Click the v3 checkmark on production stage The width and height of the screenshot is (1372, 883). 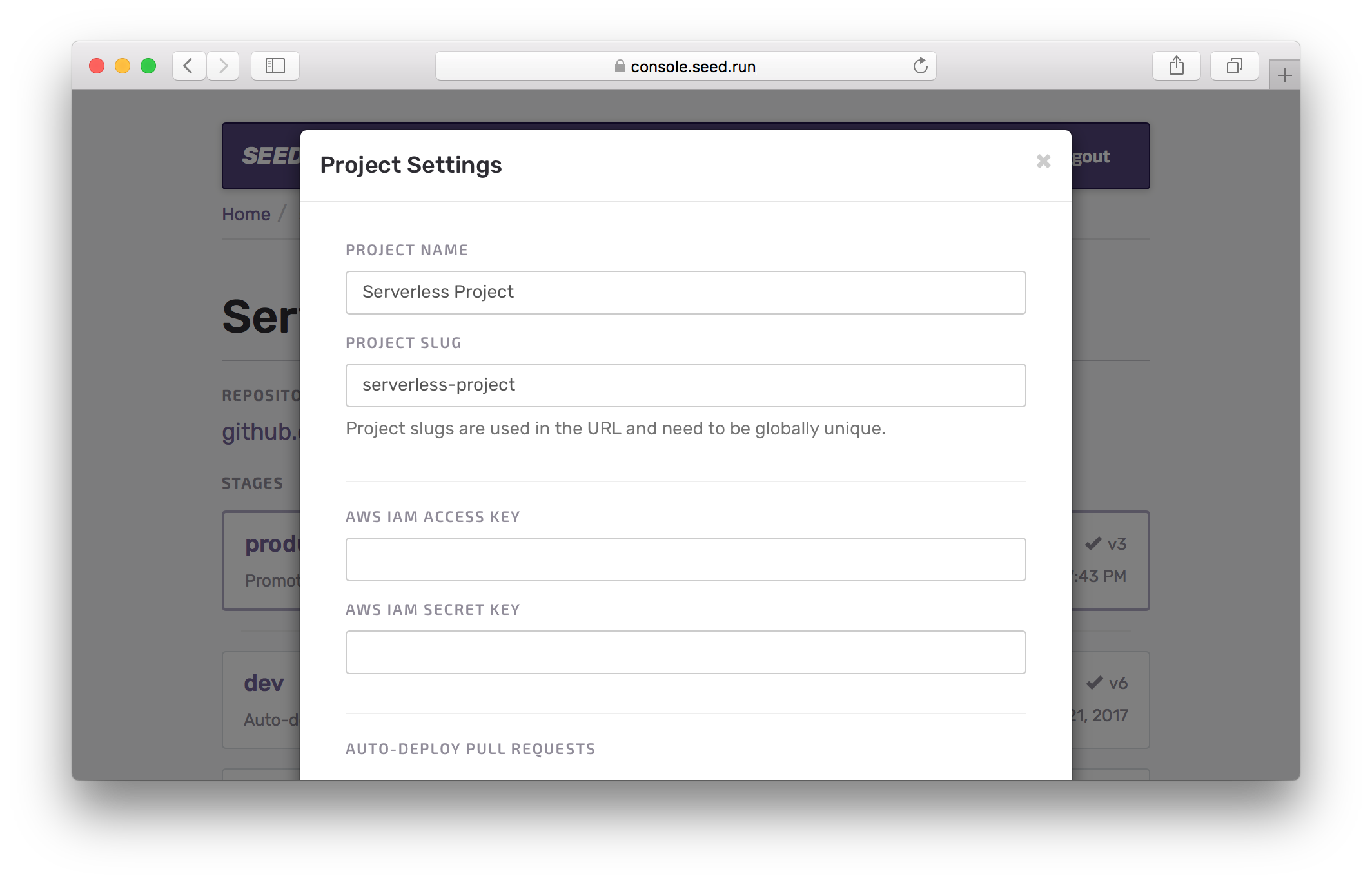click(1093, 544)
